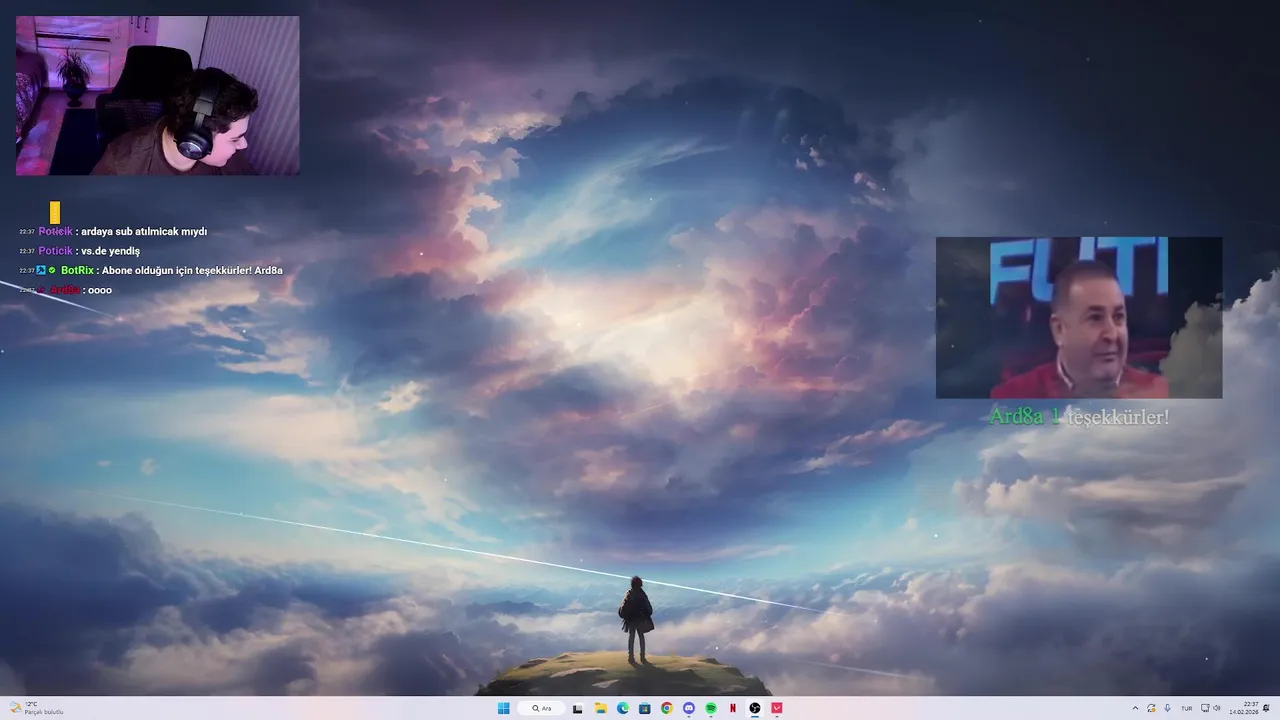Open Task View from the taskbar

click(578, 708)
